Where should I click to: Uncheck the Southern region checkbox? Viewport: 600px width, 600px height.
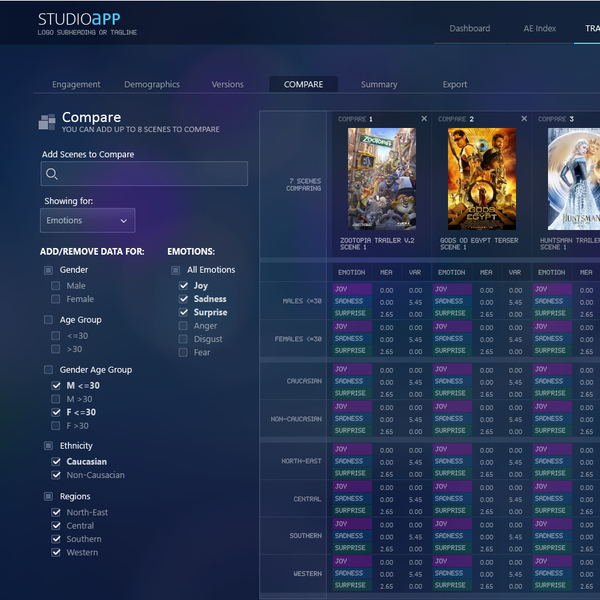(56, 539)
